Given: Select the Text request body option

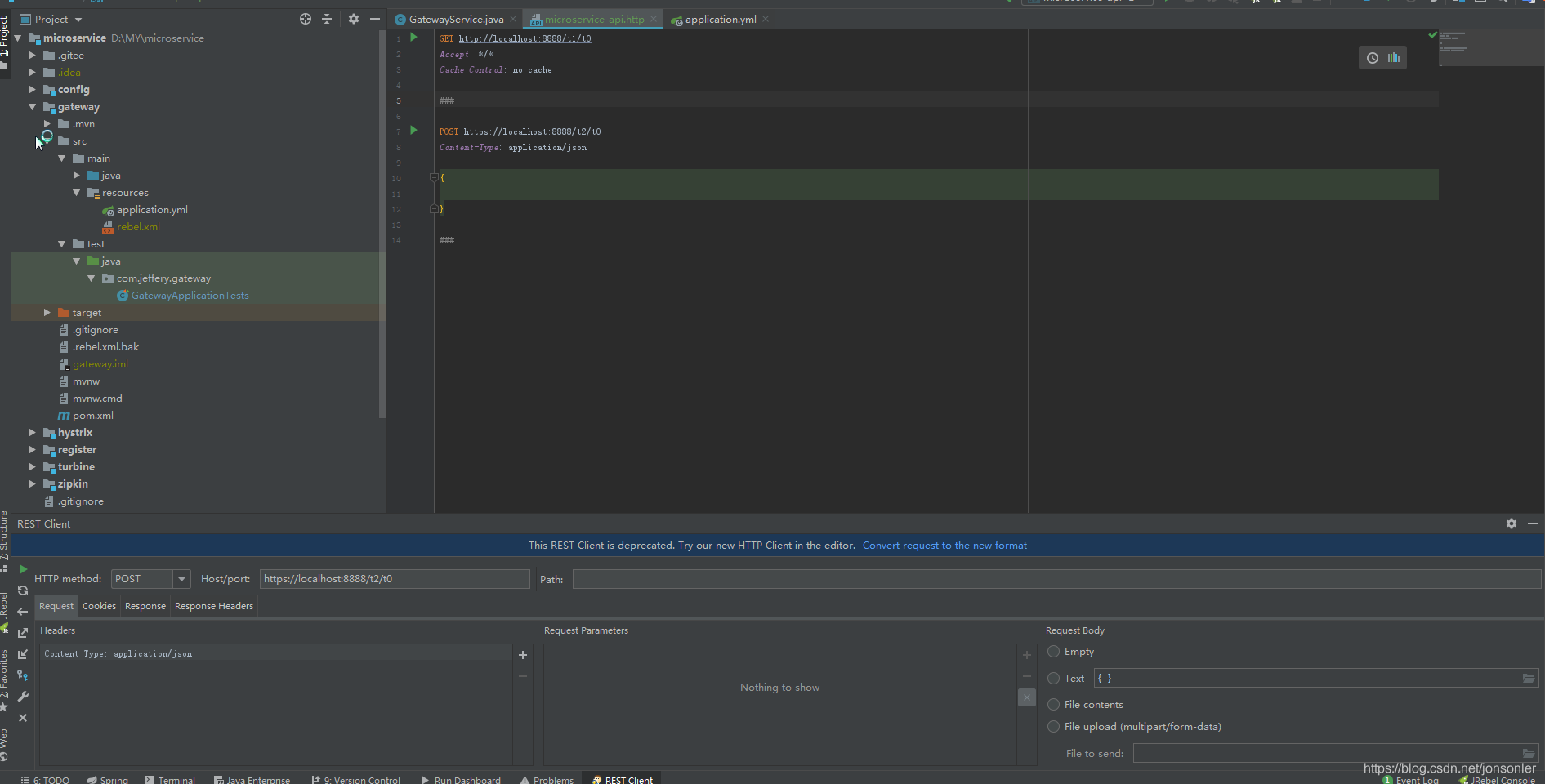Looking at the screenshot, I should [1054, 679].
